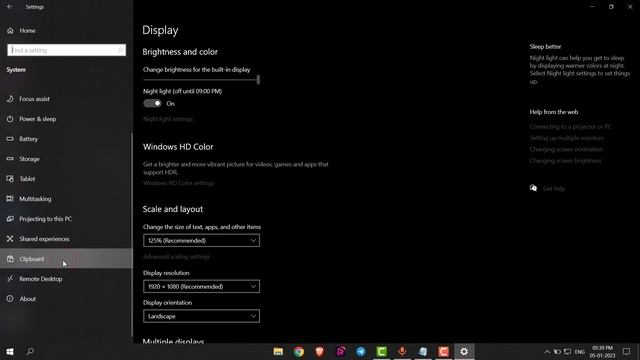Expand the Landscape orientation dropdown

(201, 316)
